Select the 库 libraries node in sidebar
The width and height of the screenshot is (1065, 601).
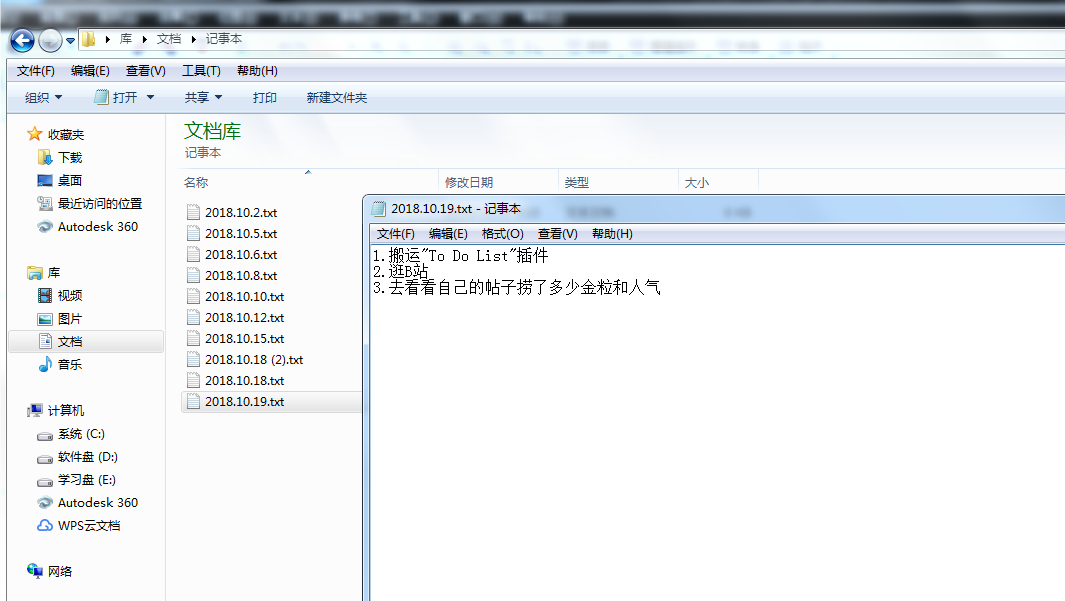click(x=54, y=273)
